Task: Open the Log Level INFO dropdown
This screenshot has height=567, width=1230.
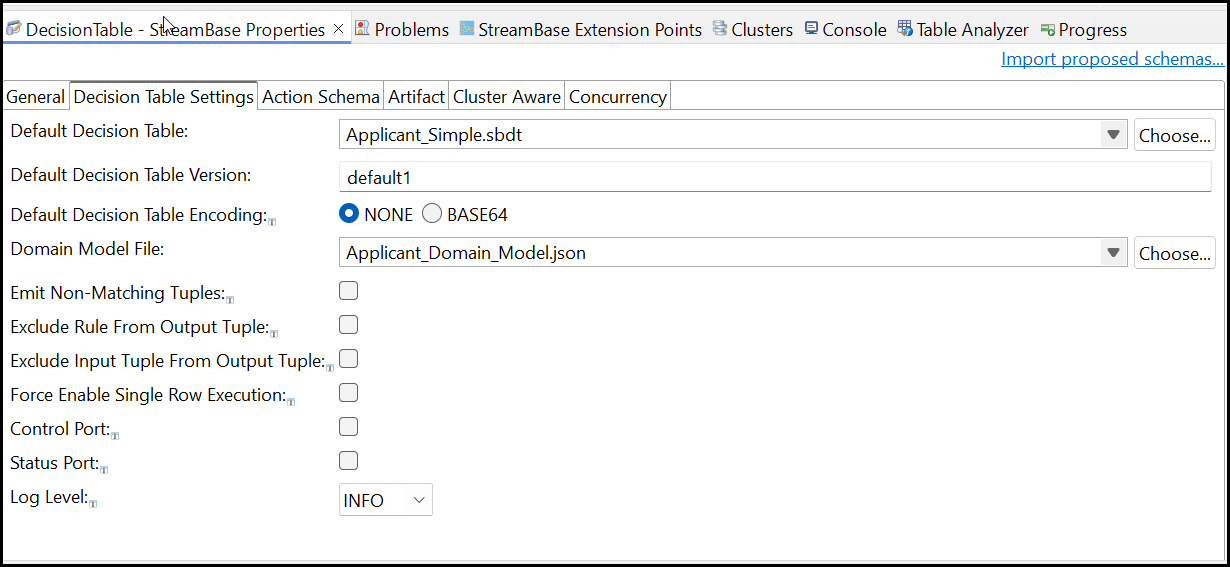Action: point(385,500)
